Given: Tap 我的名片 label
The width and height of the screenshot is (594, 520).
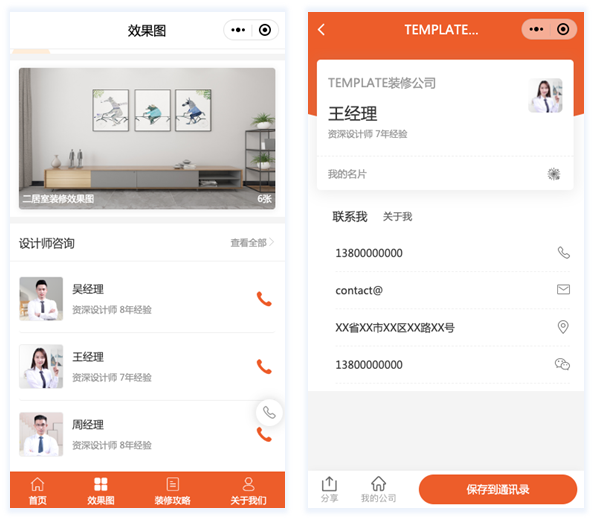Looking at the screenshot, I should [x=347, y=174].
